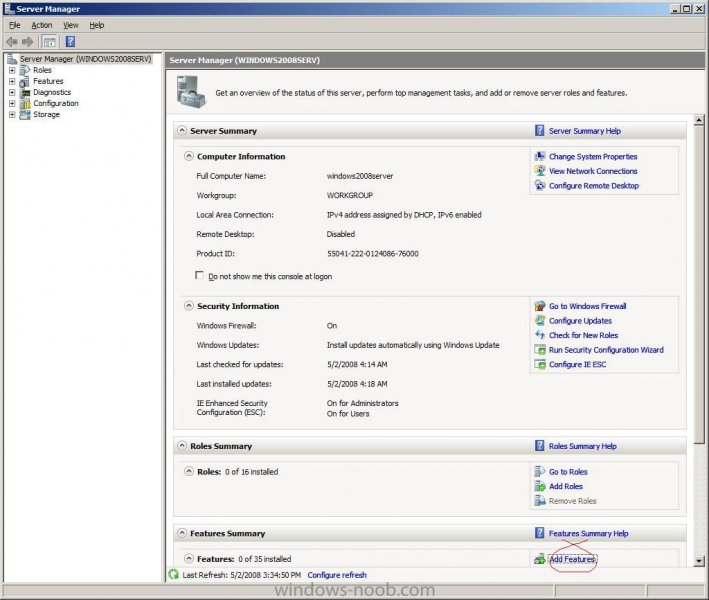Click the Check for New Roles icon
709x600 pixels.
tap(540, 335)
